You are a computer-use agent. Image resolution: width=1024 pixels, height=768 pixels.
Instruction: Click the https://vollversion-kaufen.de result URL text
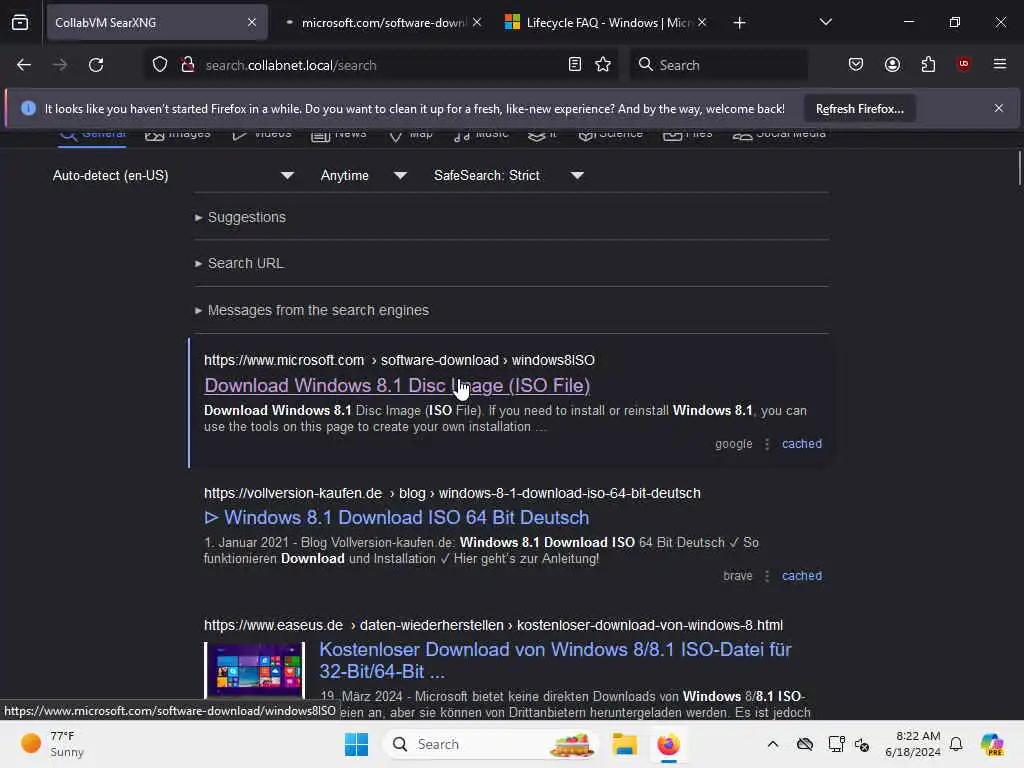(x=452, y=494)
